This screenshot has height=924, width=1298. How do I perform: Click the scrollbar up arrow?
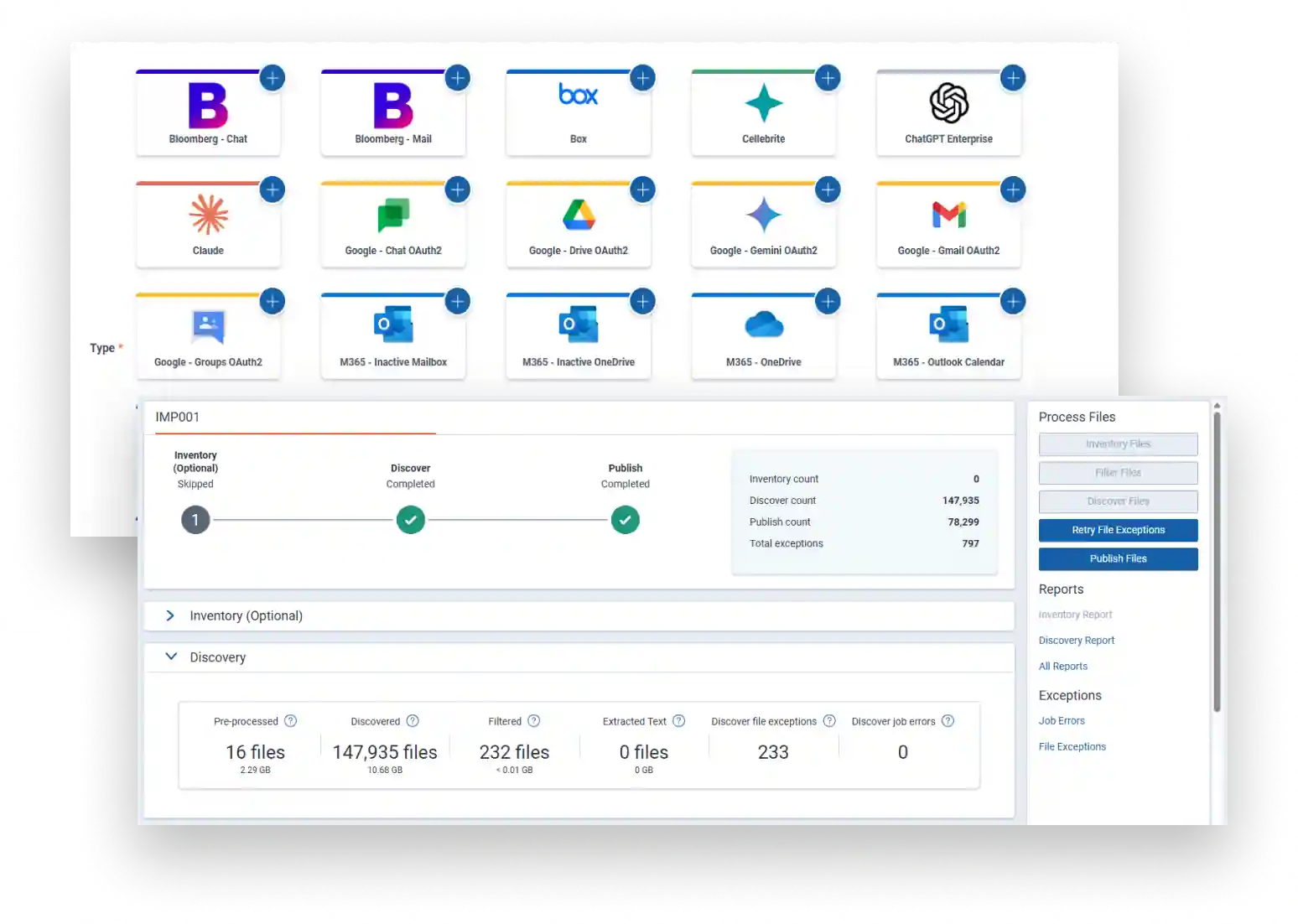pos(1217,406)
